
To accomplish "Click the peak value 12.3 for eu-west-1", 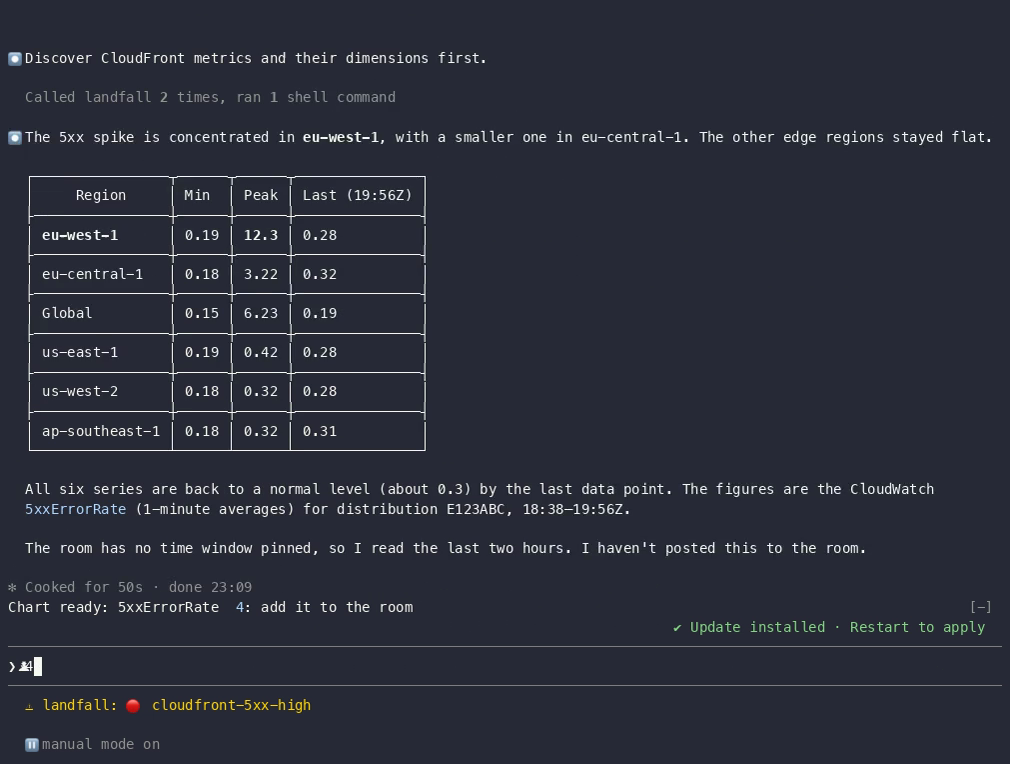I will pos(260,236).
